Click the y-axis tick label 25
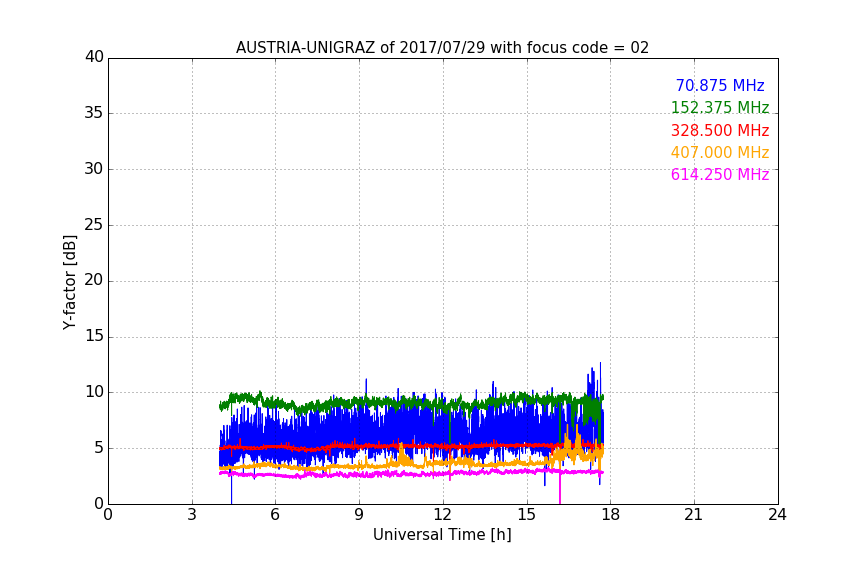Image resolution: width=864 pixels, height=576 pixels. point(94,224)
